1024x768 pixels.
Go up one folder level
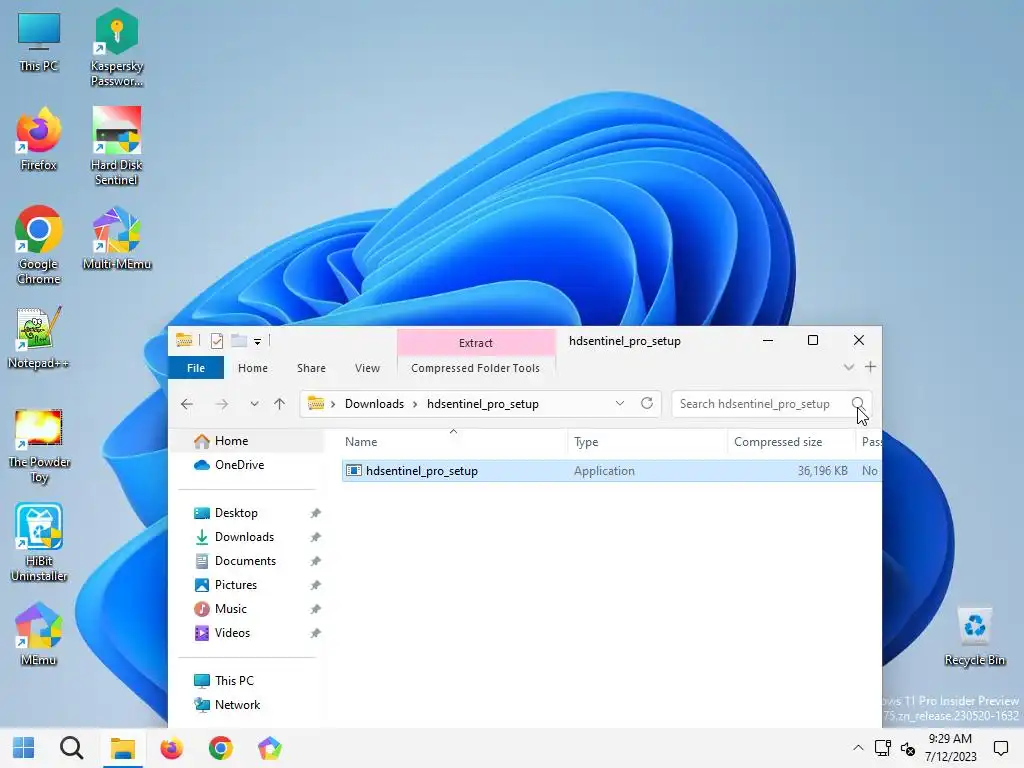[x=280, y=404]
